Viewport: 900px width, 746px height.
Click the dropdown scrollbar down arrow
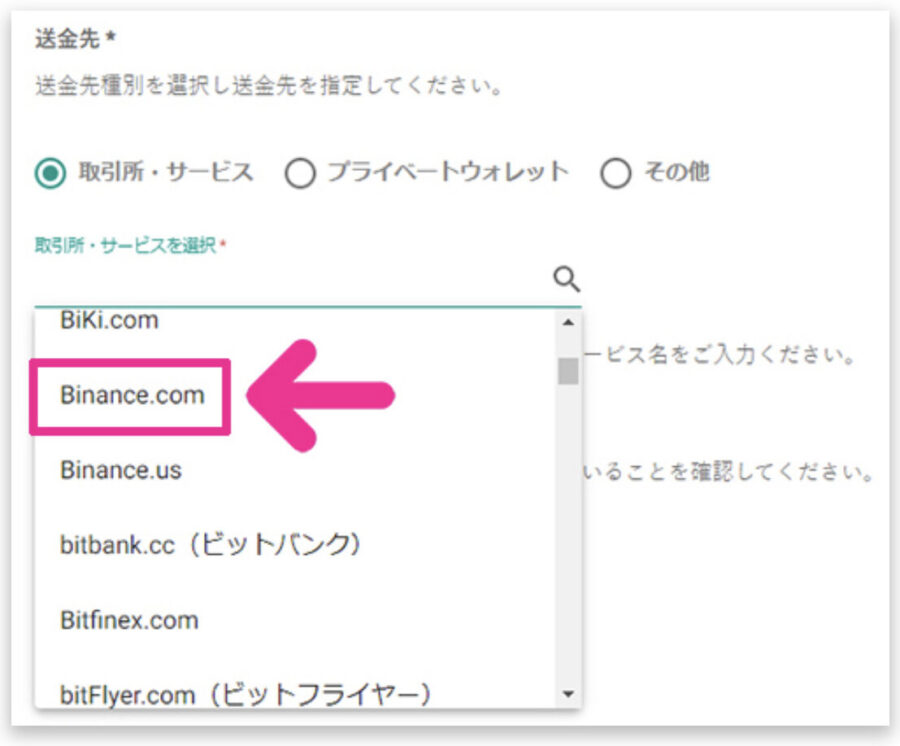point(568,694)
